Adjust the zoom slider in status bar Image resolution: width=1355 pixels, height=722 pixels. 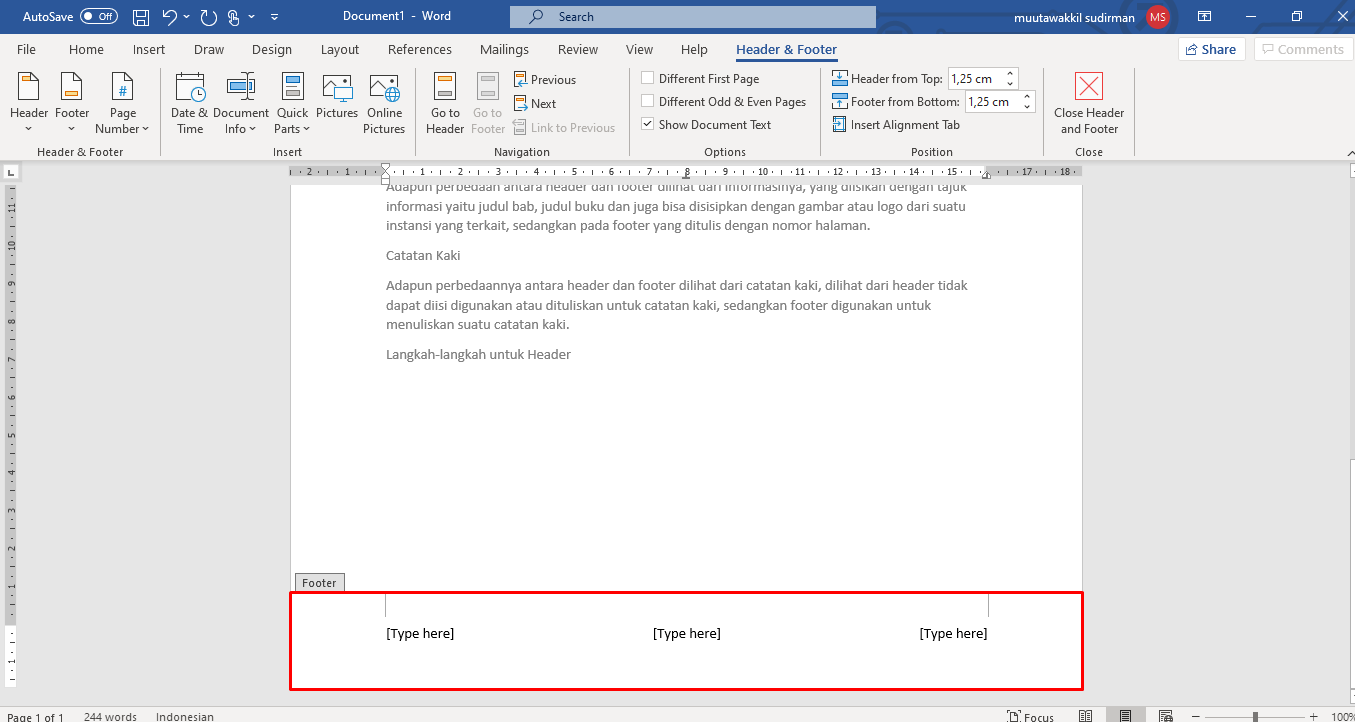(x=1255, y=716)
